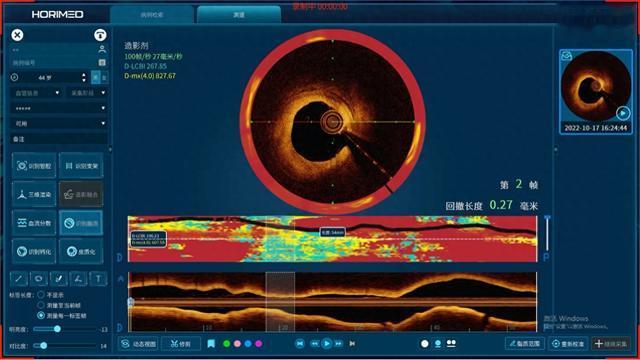
Task: Select the straight line measurement tool
Action: 19,279
